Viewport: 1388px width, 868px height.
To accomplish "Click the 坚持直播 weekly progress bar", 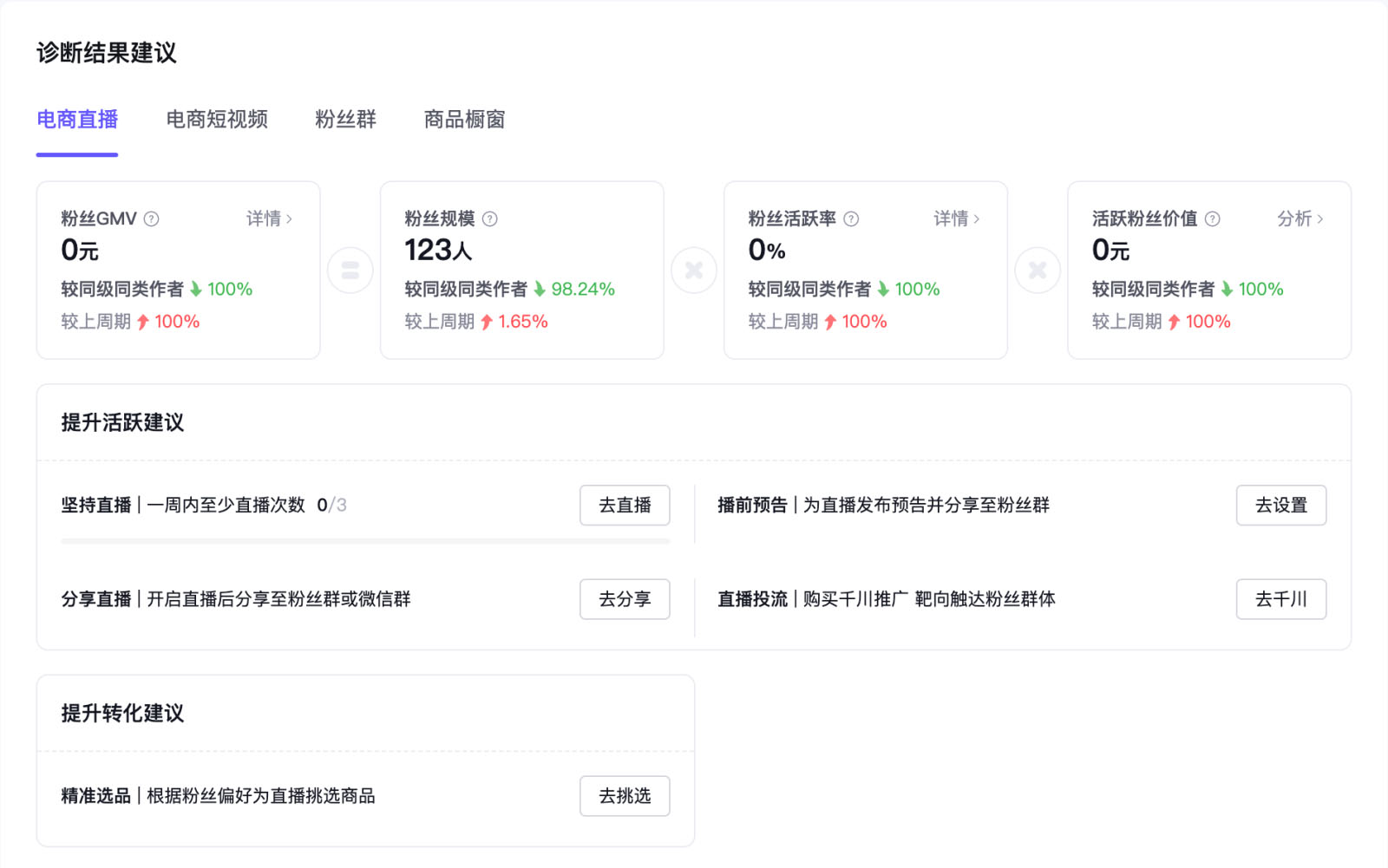I will [365, 541].
